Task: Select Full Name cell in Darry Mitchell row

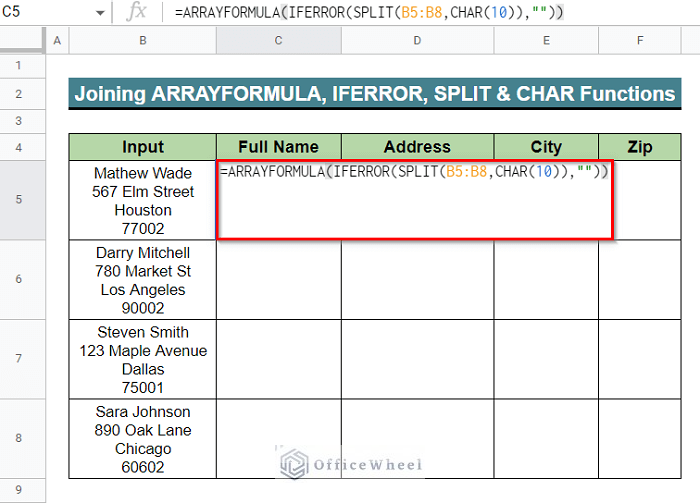Action: click(279, 280)
